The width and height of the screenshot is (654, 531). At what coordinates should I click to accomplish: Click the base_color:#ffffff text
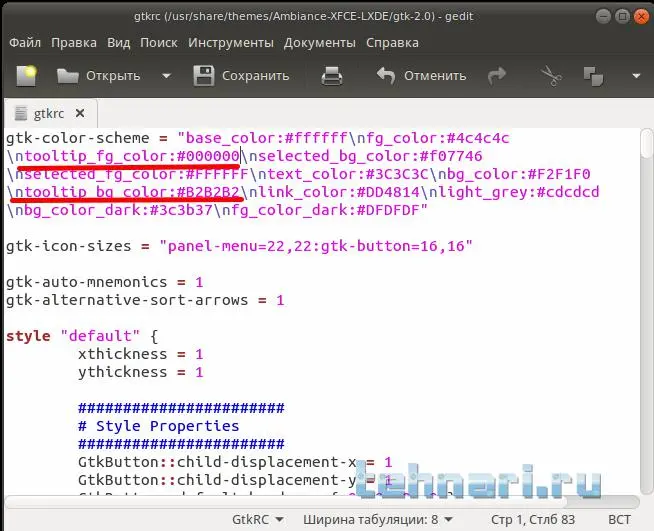click(x=267, y=138)
